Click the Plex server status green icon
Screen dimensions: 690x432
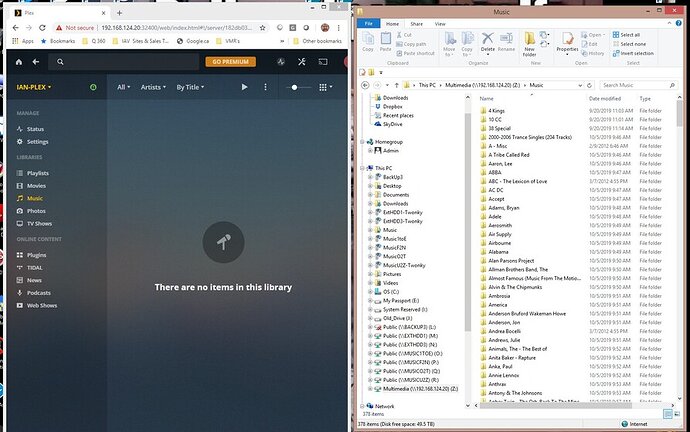click(x=93, y=87)
